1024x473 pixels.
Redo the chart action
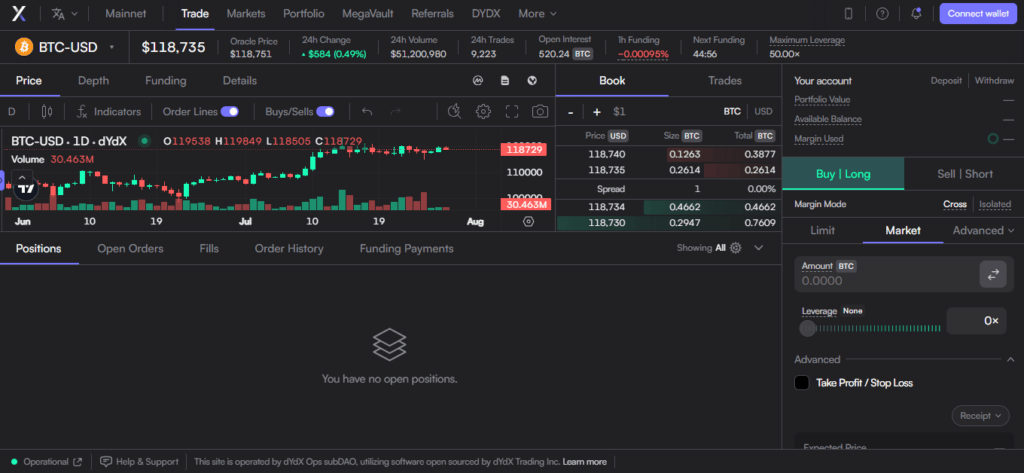click(395, 112)
